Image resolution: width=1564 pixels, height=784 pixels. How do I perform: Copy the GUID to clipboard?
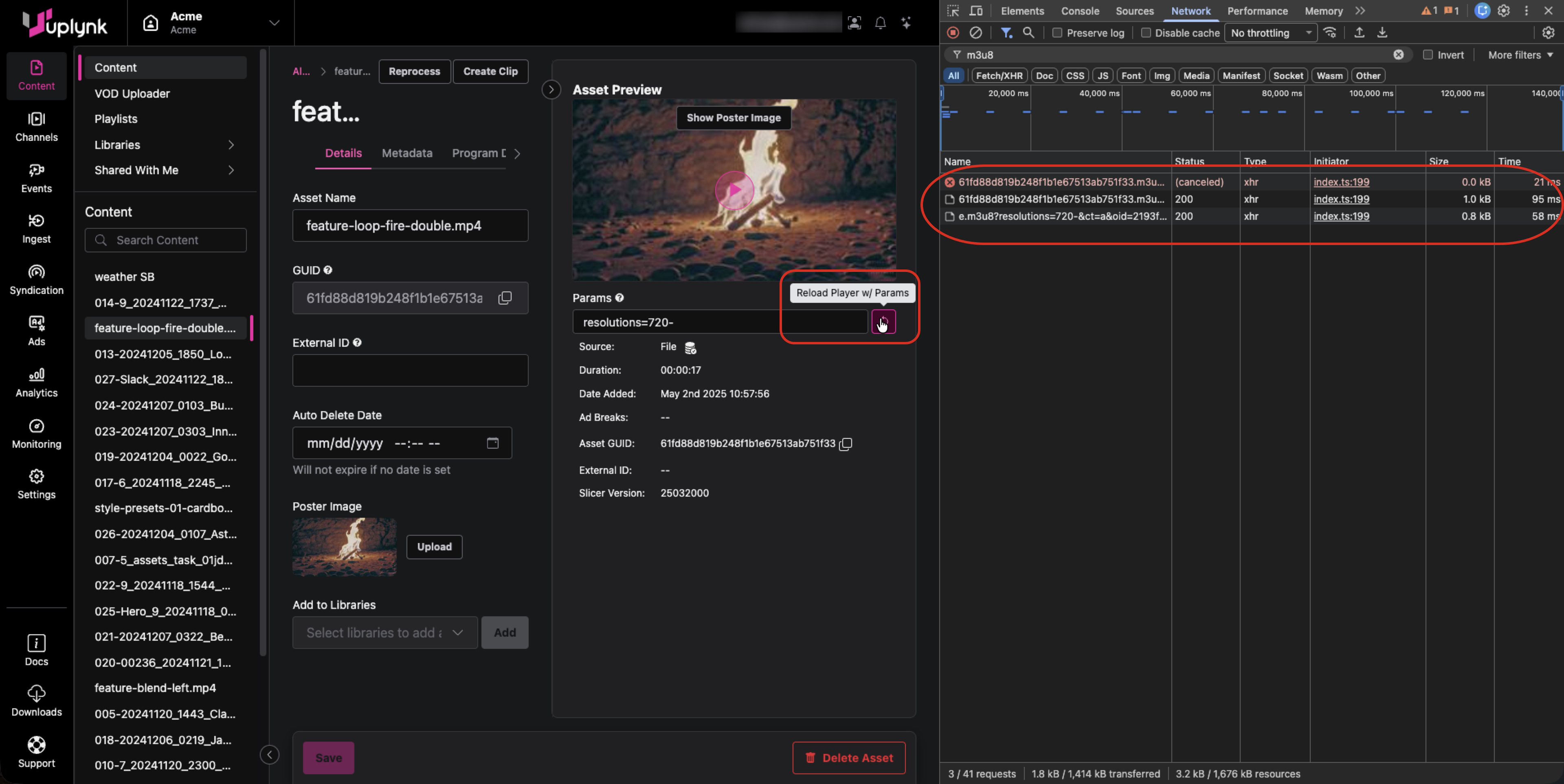[x=505, y=298]
